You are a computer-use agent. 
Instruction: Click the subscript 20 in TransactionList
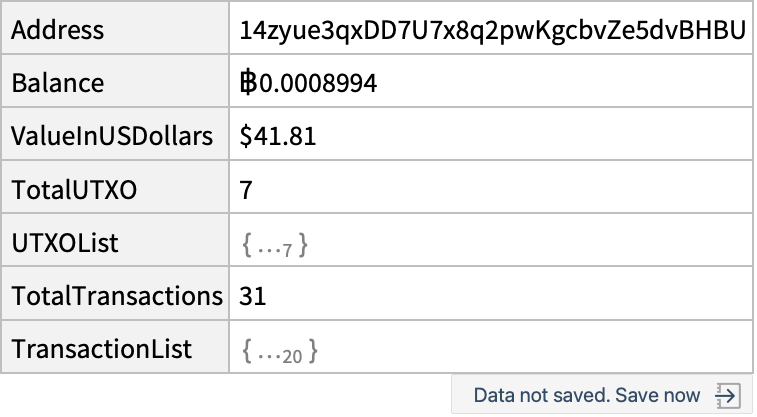click(292, 357)
